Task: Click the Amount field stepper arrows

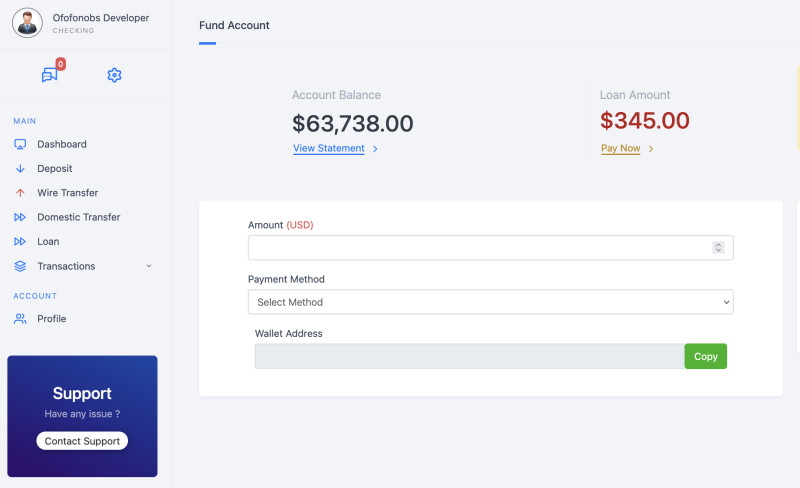Action: coord(718,248)
